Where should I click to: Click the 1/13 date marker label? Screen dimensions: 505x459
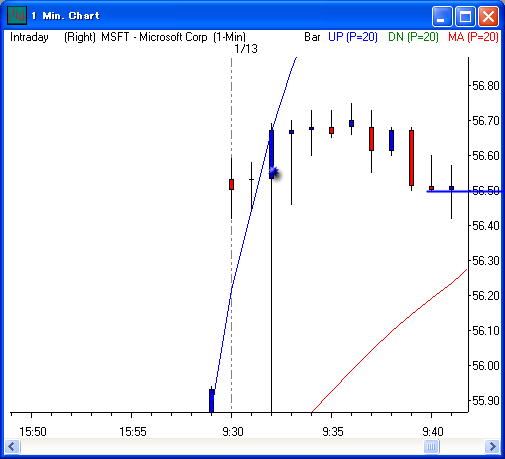246,49
